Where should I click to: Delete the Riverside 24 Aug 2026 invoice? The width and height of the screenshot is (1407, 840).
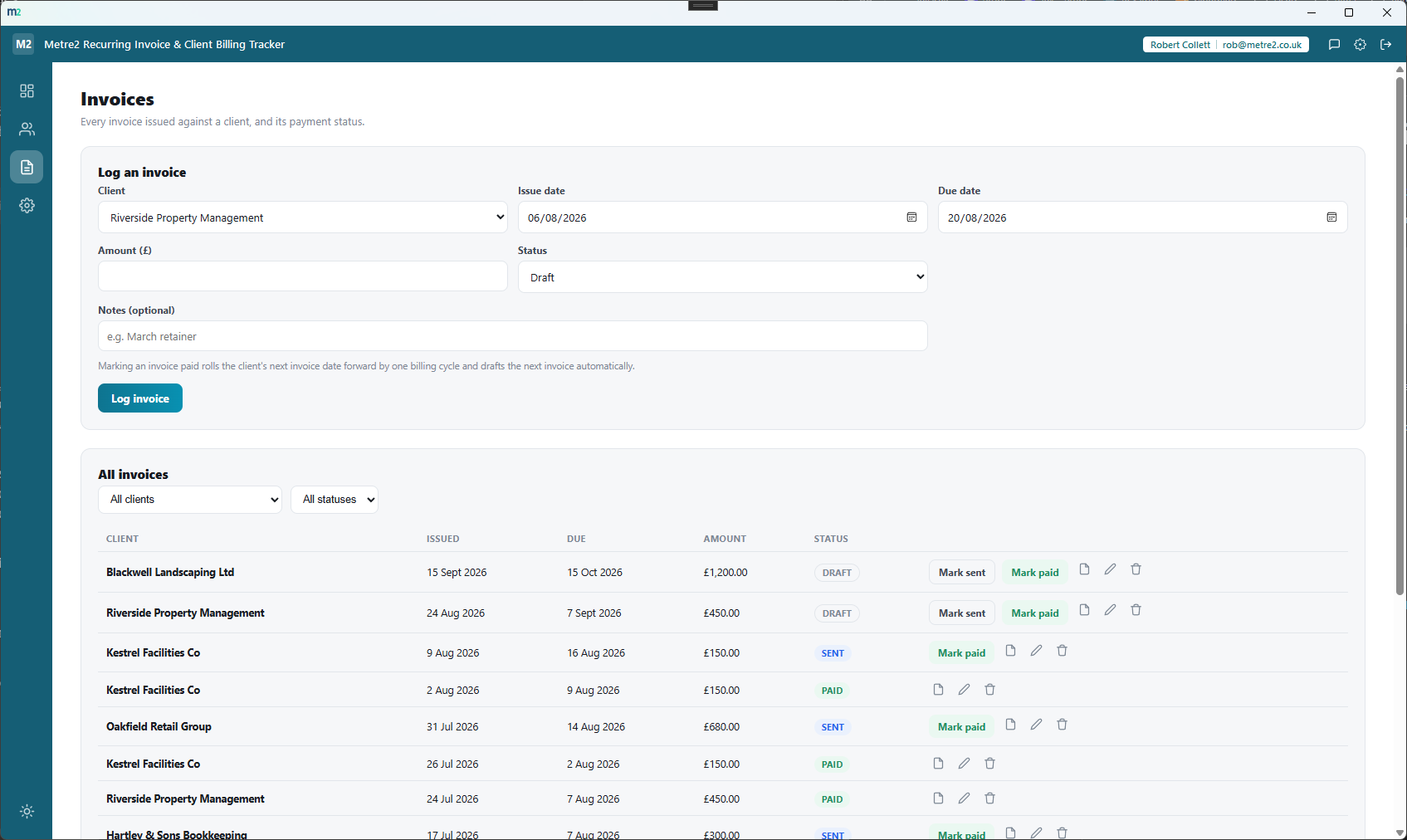pyautogui.click(x=1136, y=610)
